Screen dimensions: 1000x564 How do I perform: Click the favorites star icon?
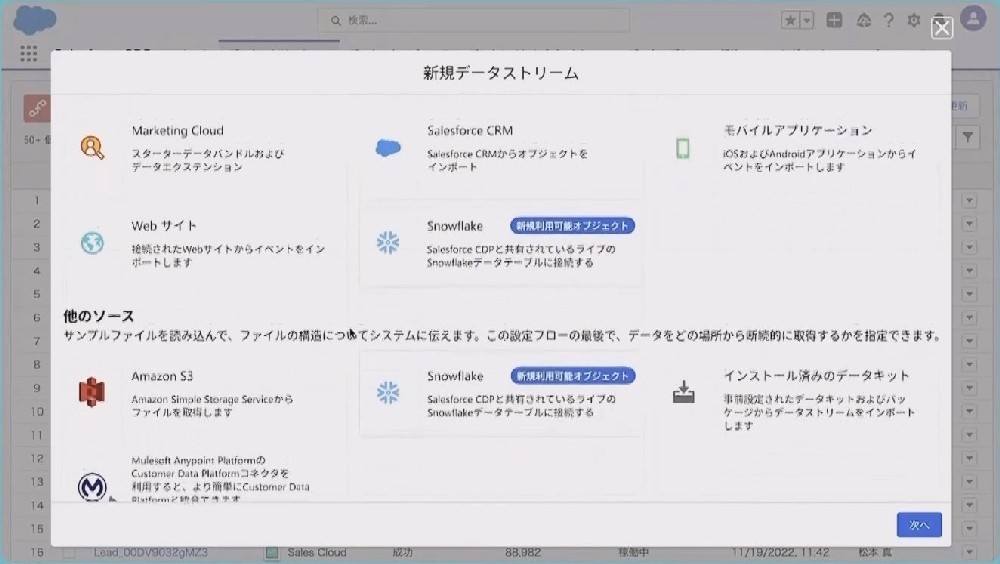pyautogui.click(x=790, y=20)
